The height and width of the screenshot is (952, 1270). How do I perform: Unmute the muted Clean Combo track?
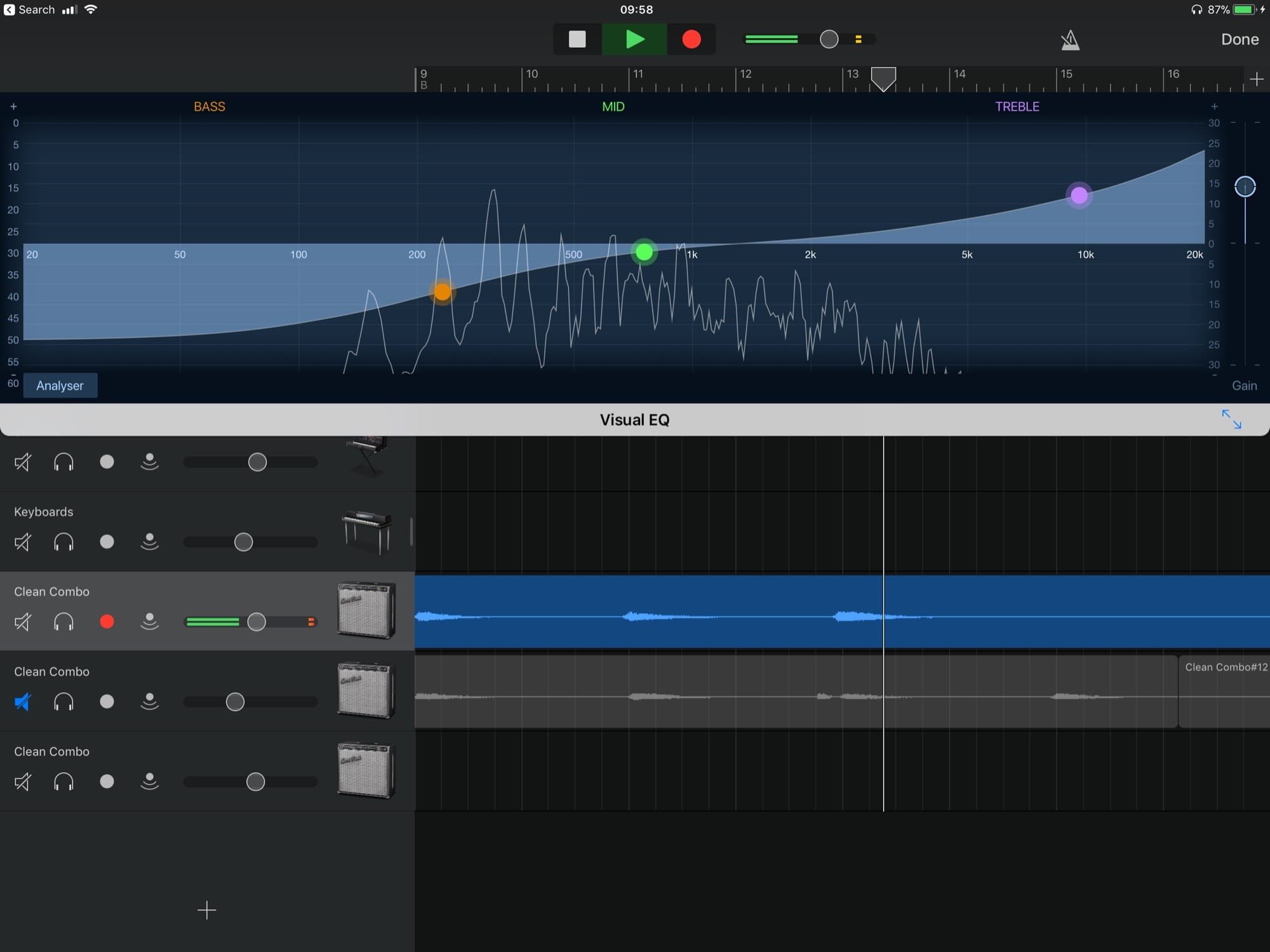click(x=23, y=702)
